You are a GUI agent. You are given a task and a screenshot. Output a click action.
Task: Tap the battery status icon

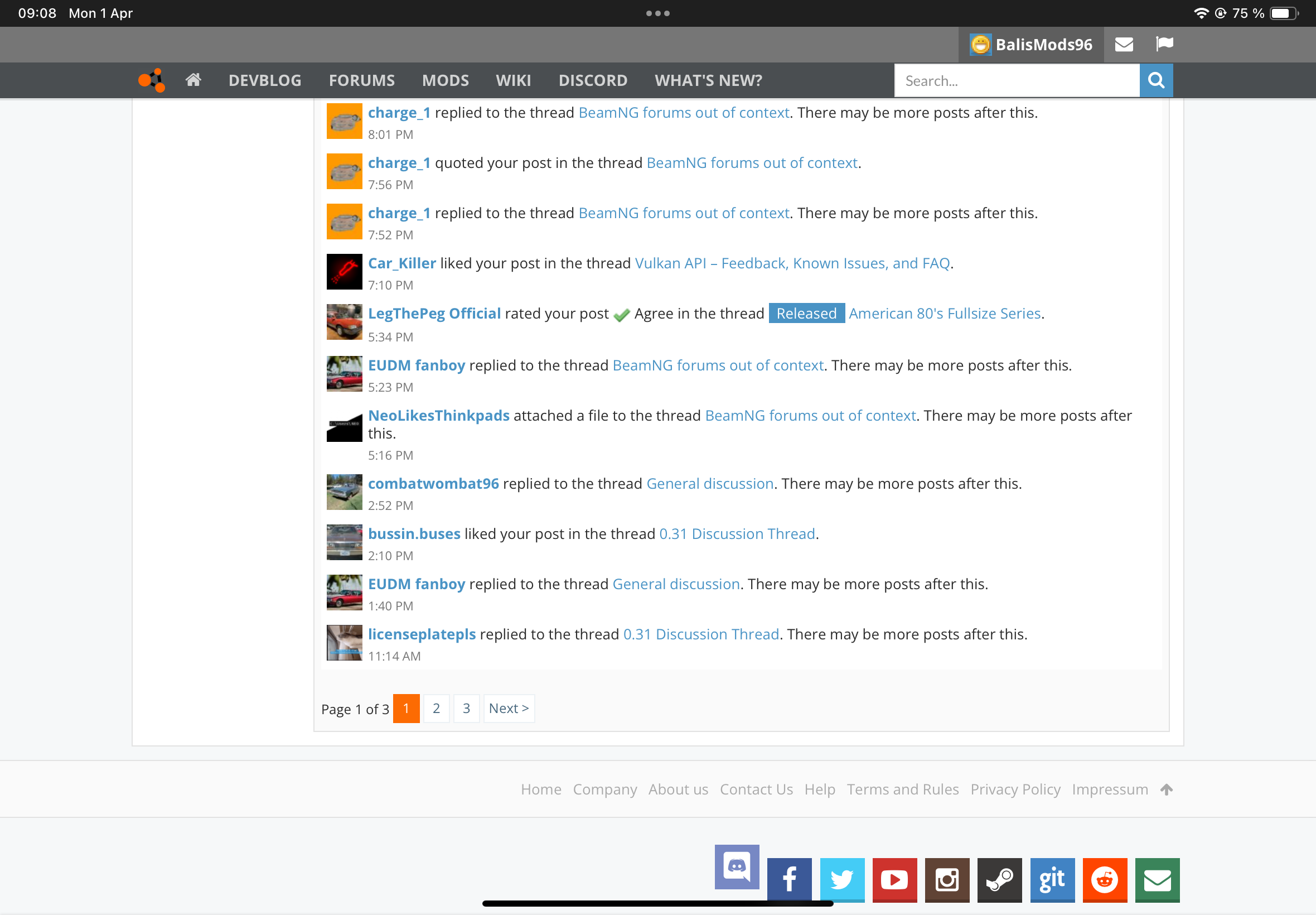point(1283,13)
